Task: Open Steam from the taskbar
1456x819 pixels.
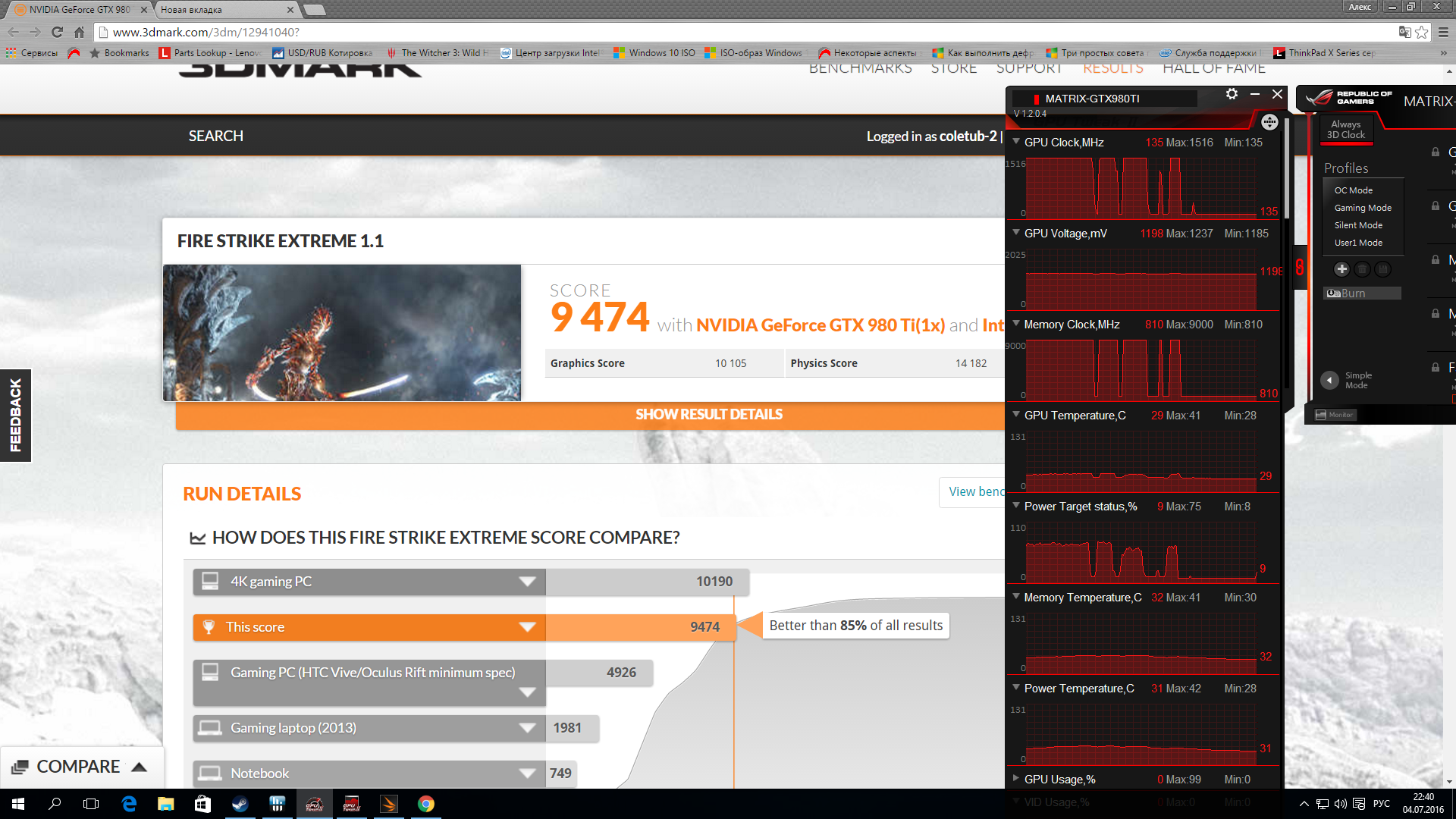Action: [x=240, y=804]
